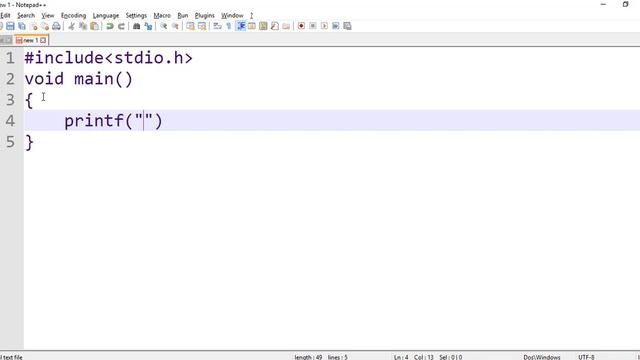Open the Plugins menu

pos(204,16)
